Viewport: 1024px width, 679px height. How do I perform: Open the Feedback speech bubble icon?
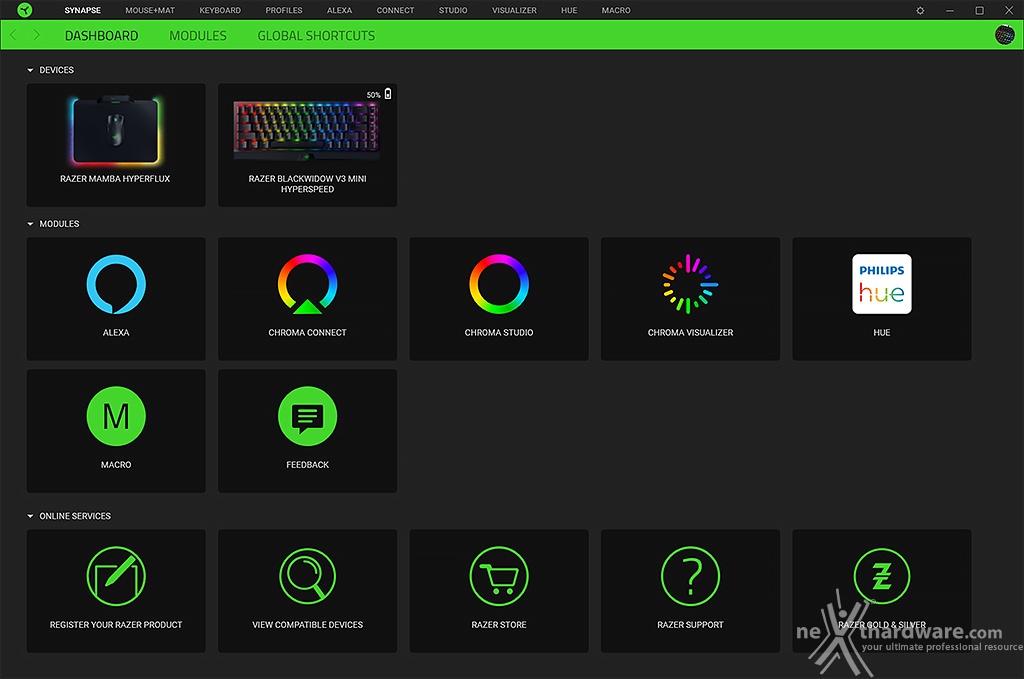308,417
